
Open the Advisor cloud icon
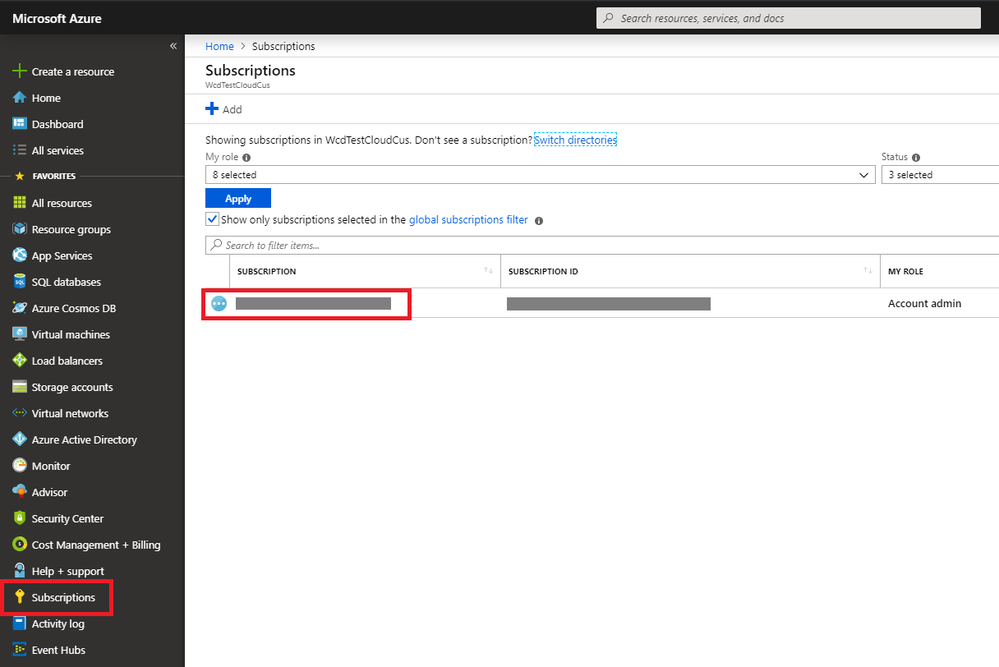pyautogui.click(x=20, y=492)
